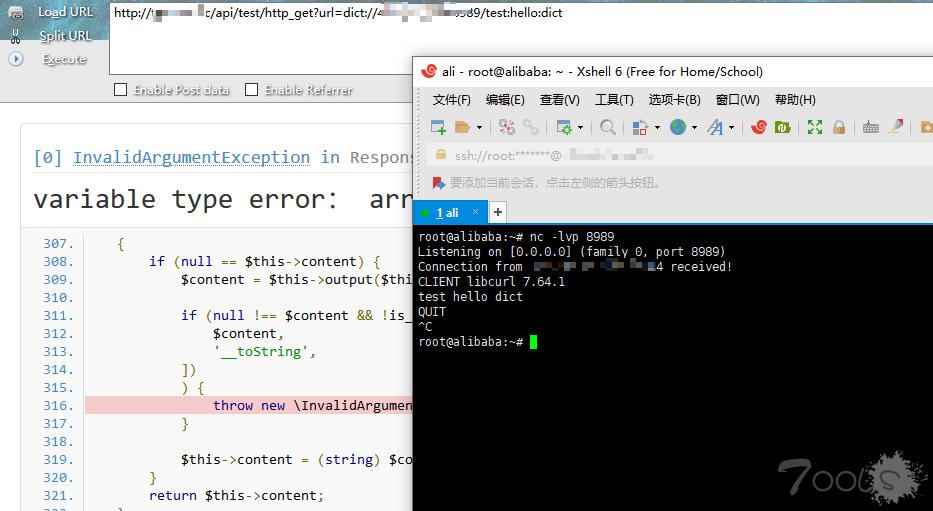933x511 pixels.
Task: Launch the green Xftp icon
Action: pyautogui.click(x=782, y=127)
